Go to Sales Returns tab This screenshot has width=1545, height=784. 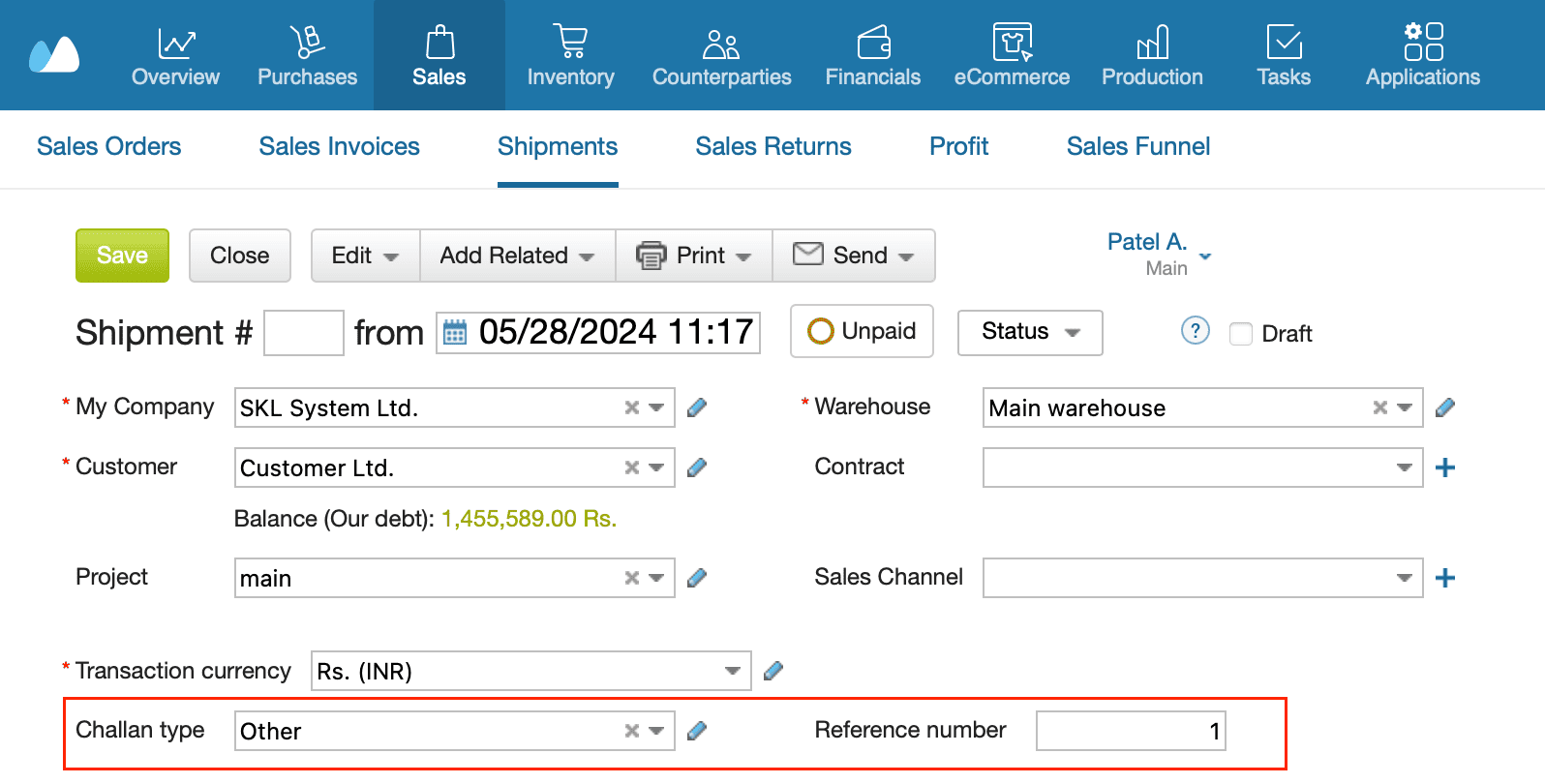click(772, 146)
